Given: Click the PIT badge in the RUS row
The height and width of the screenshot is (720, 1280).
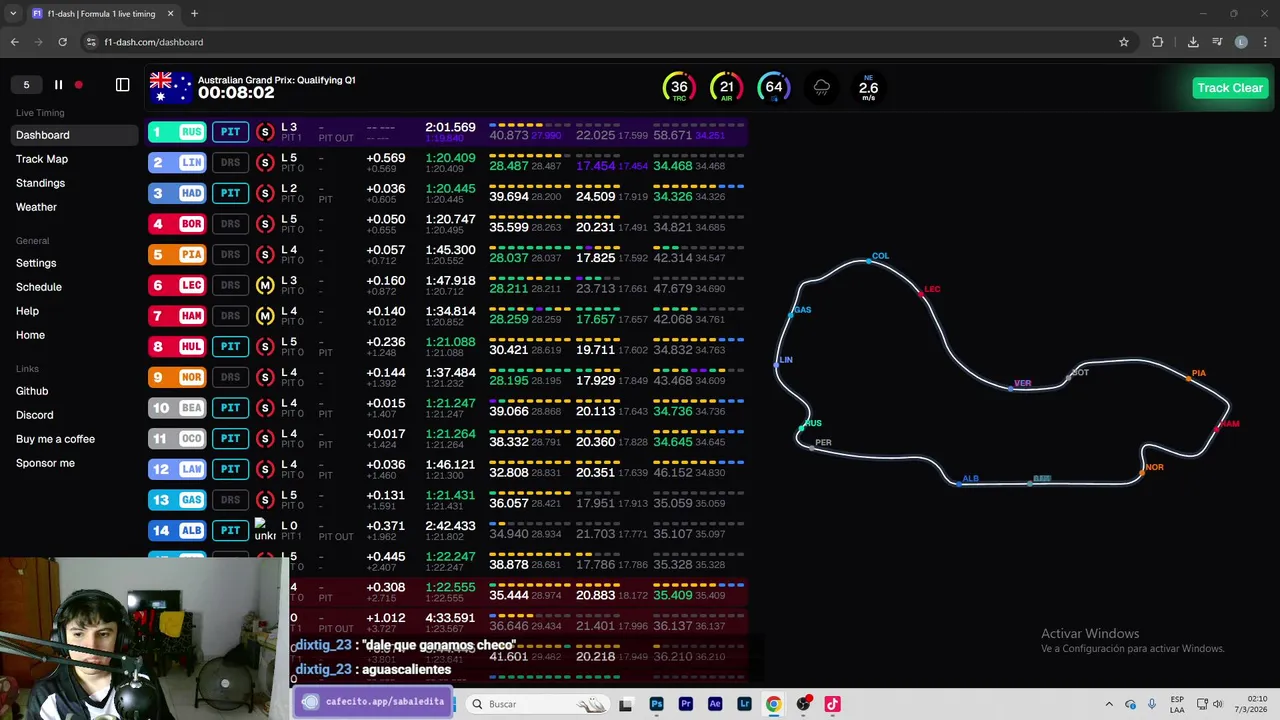Looking at the screenshot, I should 230,132.
